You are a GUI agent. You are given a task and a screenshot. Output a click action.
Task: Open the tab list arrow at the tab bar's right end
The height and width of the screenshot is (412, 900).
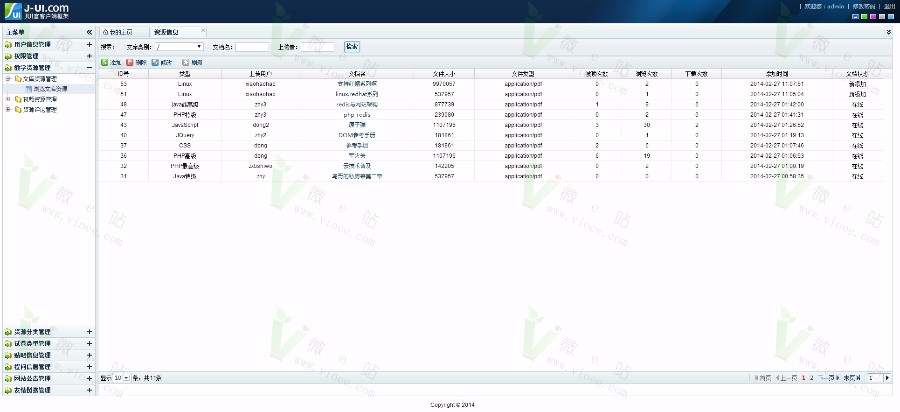coord(889,32)
